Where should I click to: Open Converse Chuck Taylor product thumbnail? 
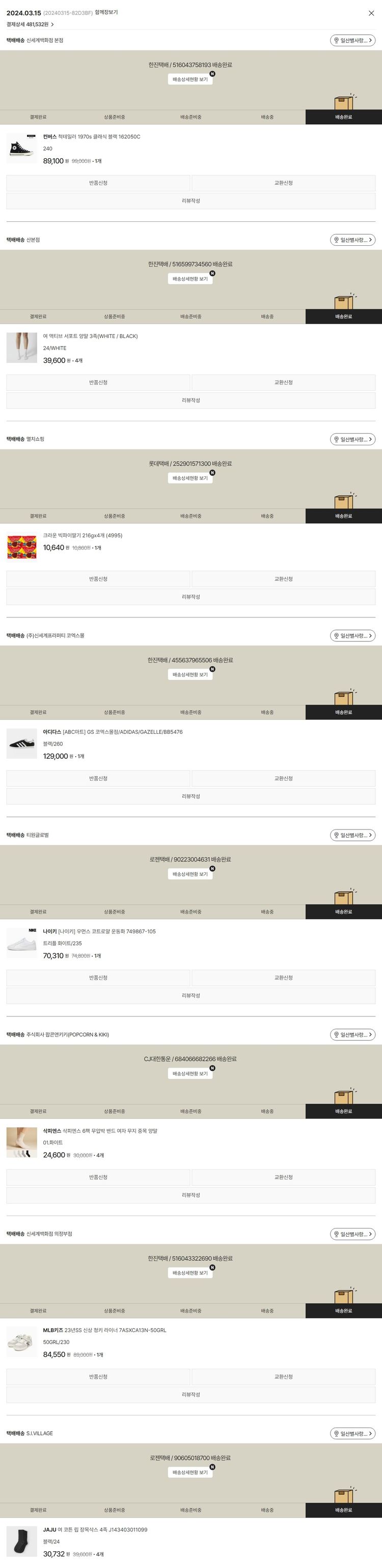(x=22, y=149)
